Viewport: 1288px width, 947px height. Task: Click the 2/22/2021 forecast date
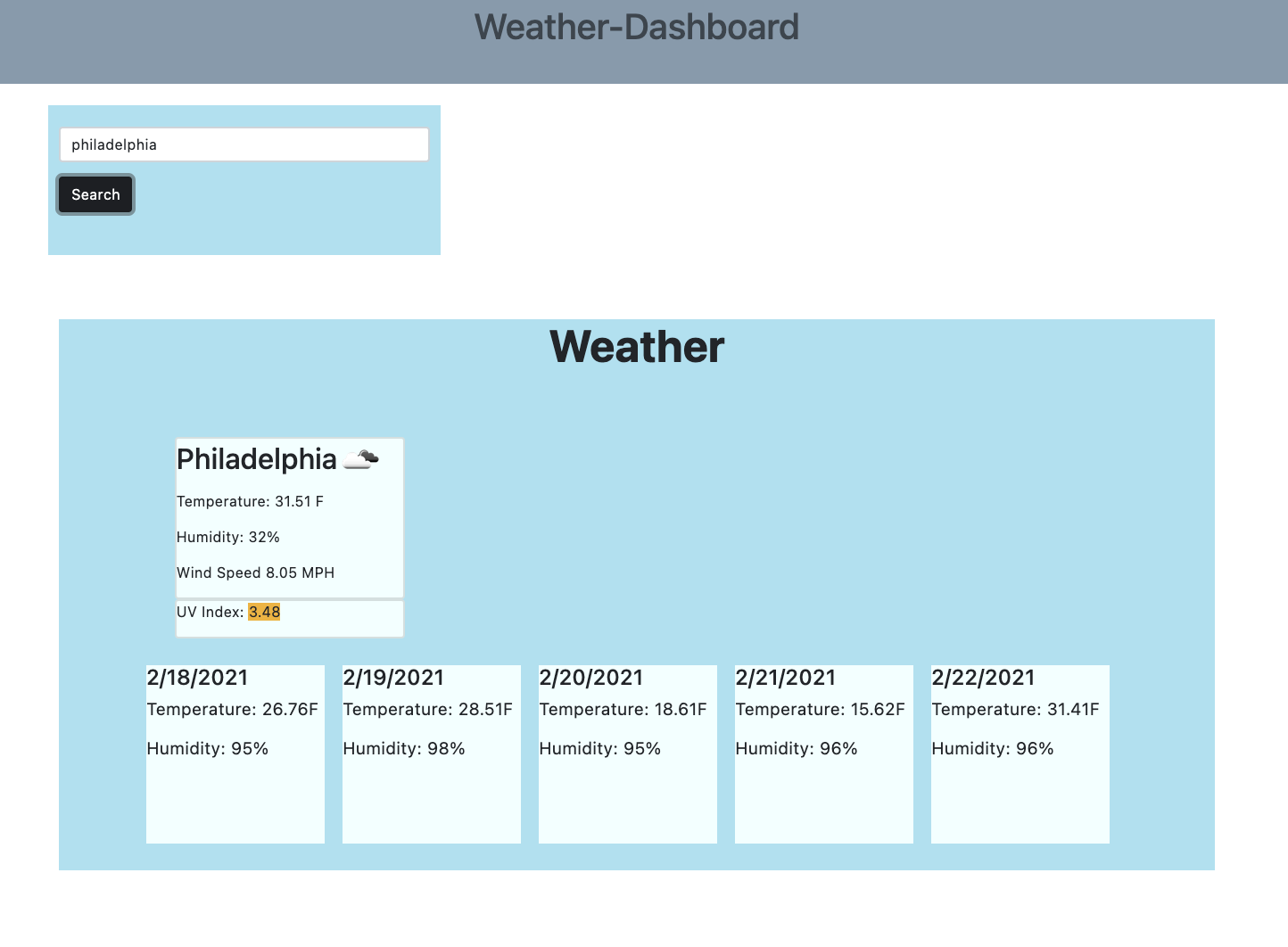pyautogui.click(x=984, y=678)
